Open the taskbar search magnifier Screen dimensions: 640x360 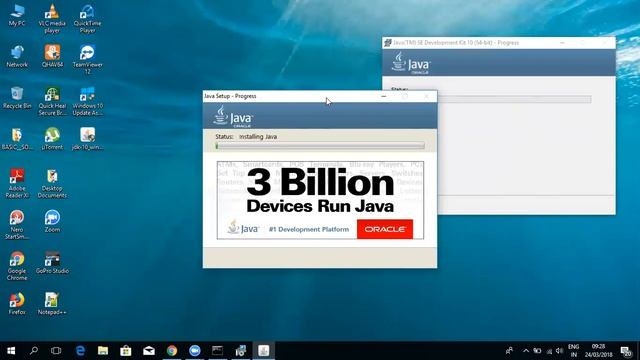click(34, 351)
